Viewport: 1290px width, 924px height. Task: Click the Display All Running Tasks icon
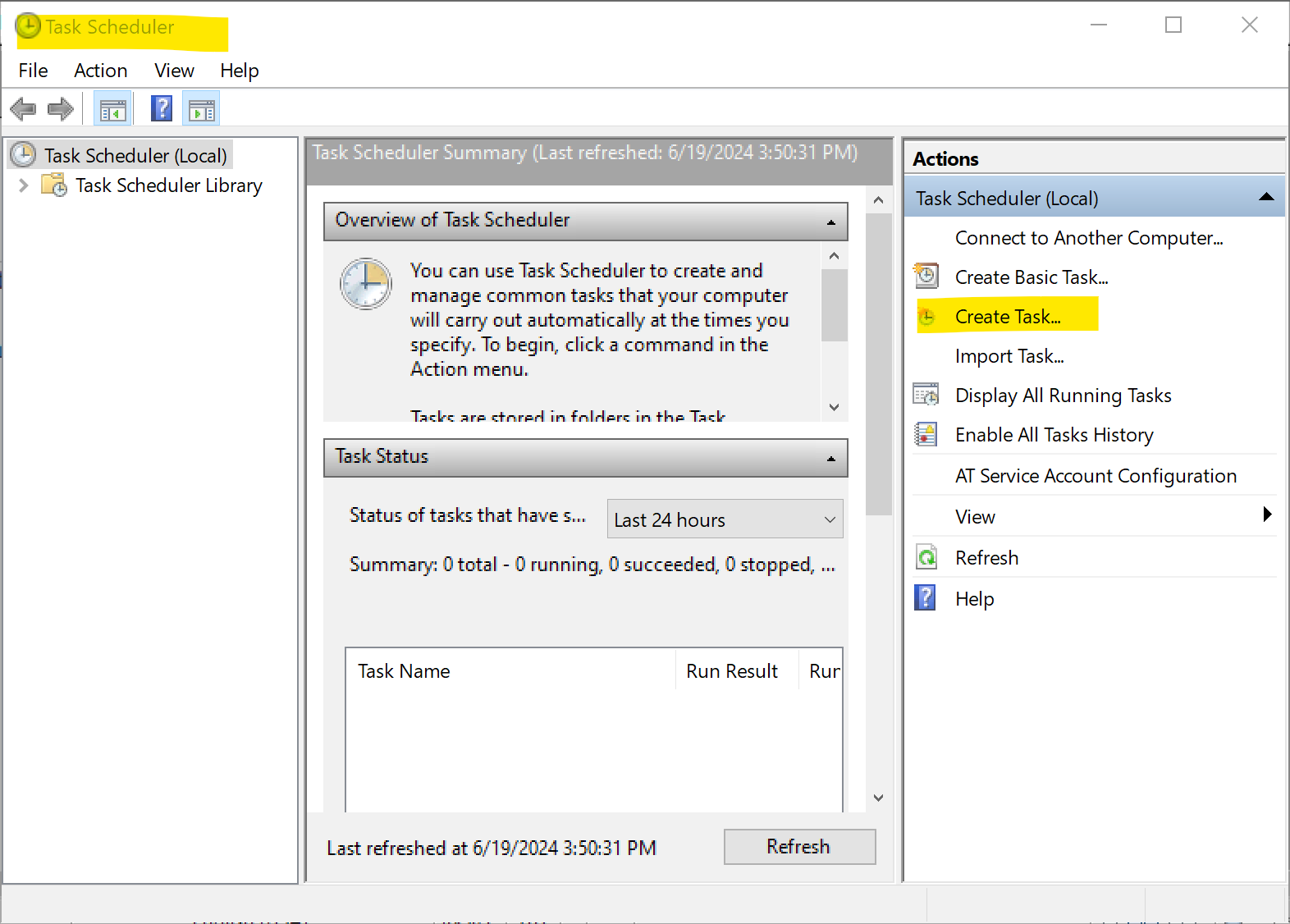click(926, 395)
